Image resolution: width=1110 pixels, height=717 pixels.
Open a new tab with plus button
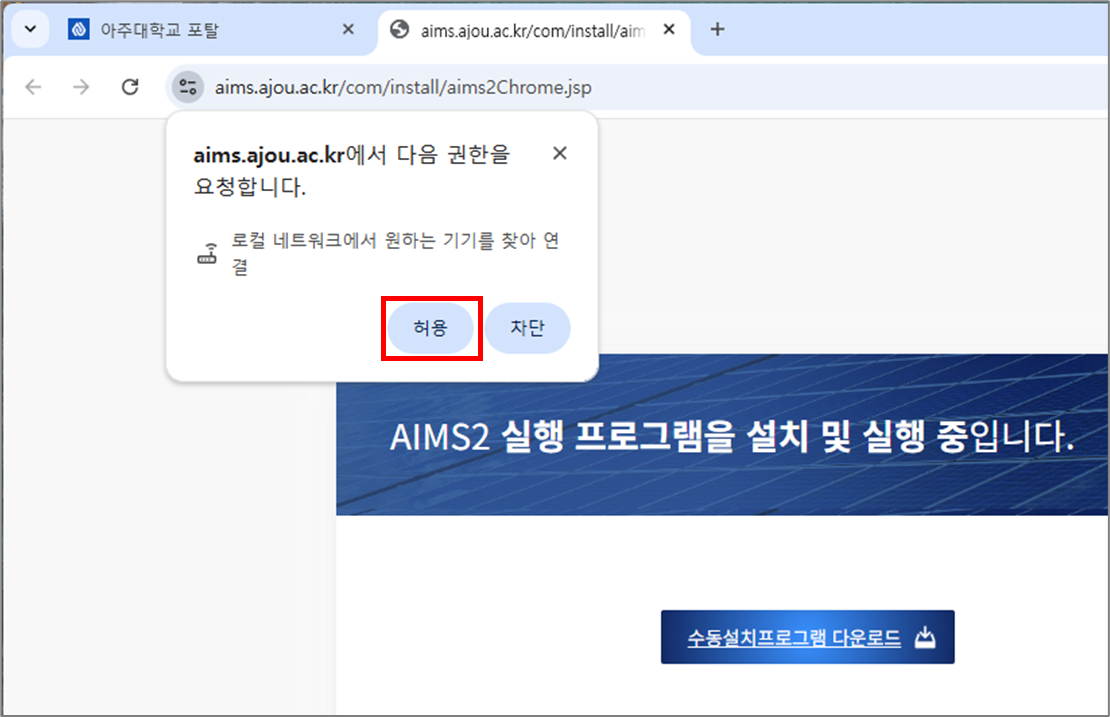click(716, 30)
